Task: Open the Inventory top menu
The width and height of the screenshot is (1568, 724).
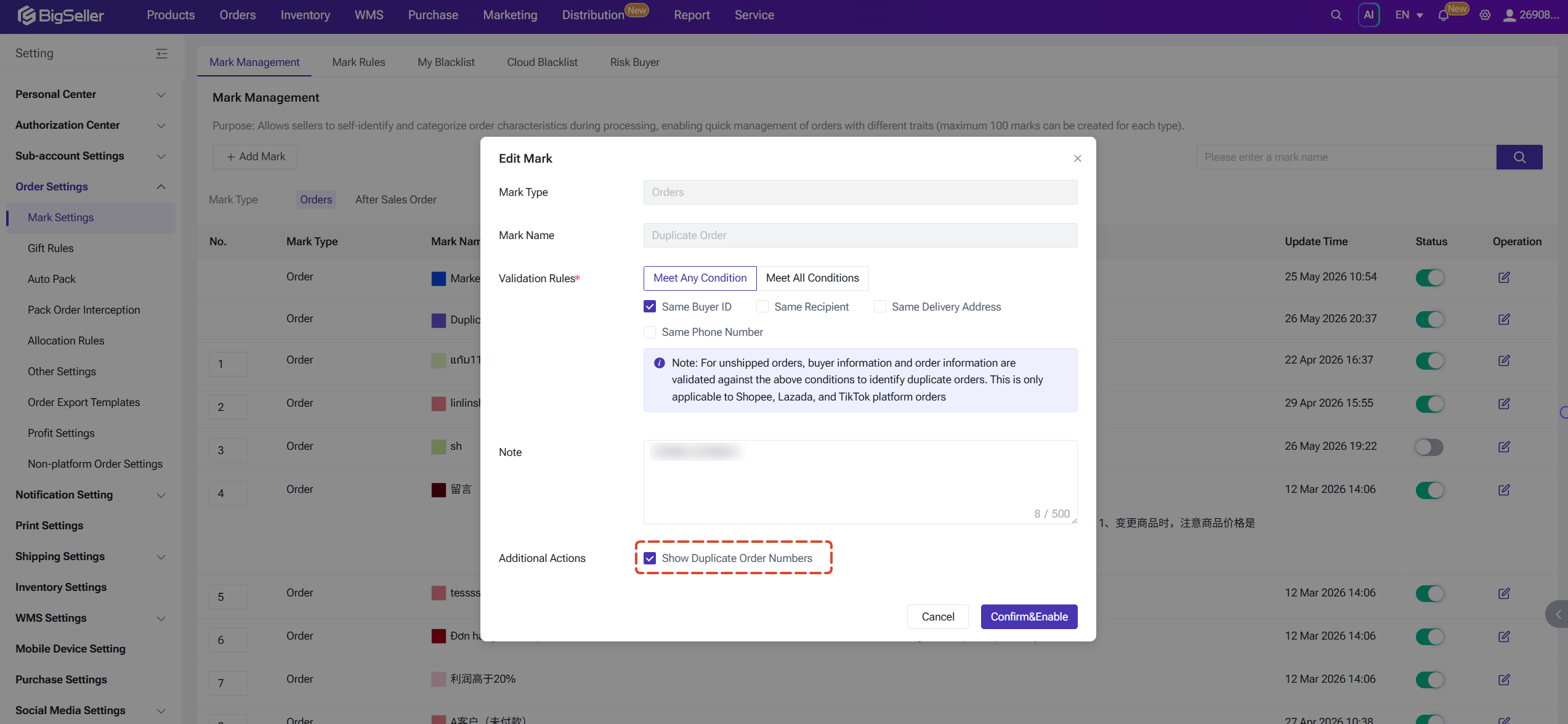Action: 305,15
